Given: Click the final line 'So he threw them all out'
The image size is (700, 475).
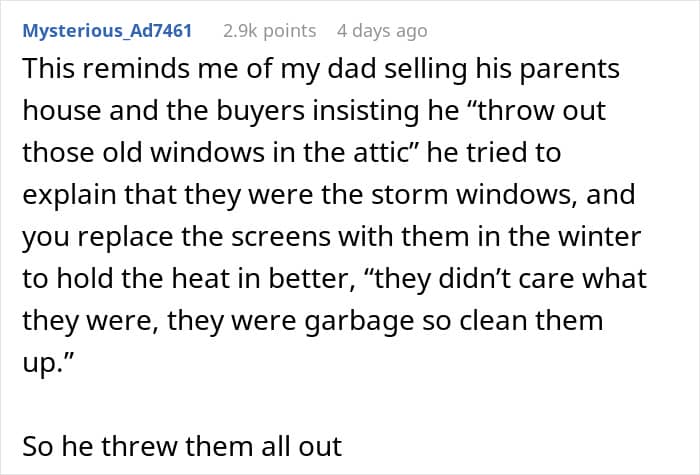Looking at the screenshot, I should [182, 446].
